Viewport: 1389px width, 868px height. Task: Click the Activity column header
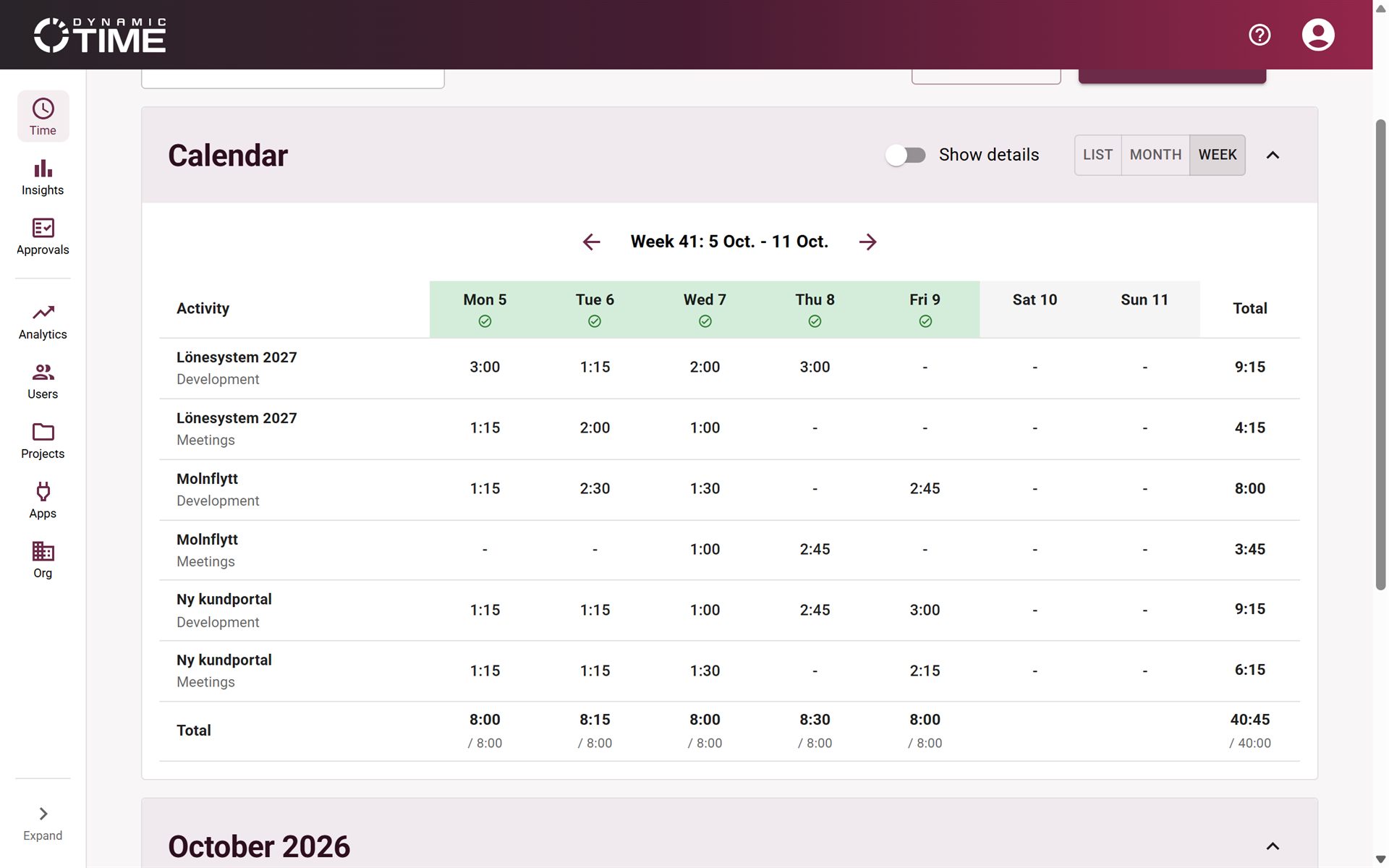click(x=203, y=309)
